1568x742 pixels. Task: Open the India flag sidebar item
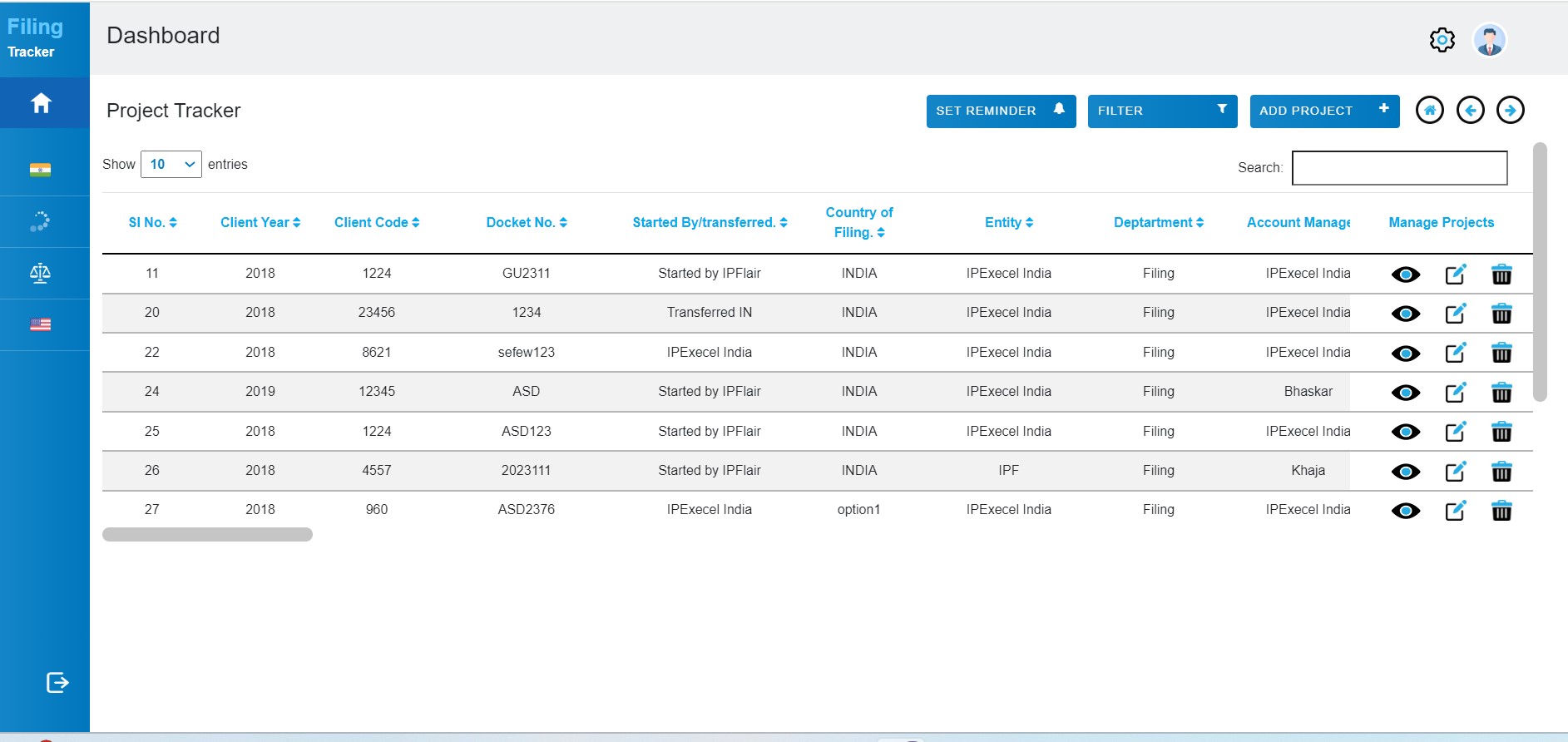click(x=40, y=170)
